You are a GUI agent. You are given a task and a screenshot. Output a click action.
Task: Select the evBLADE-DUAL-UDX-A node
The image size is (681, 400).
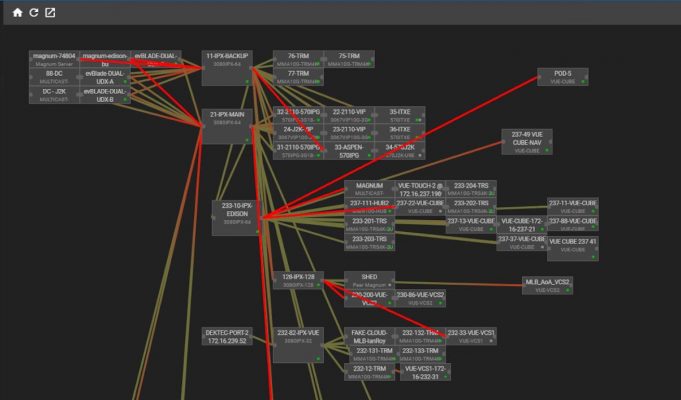tap(105, 77)
